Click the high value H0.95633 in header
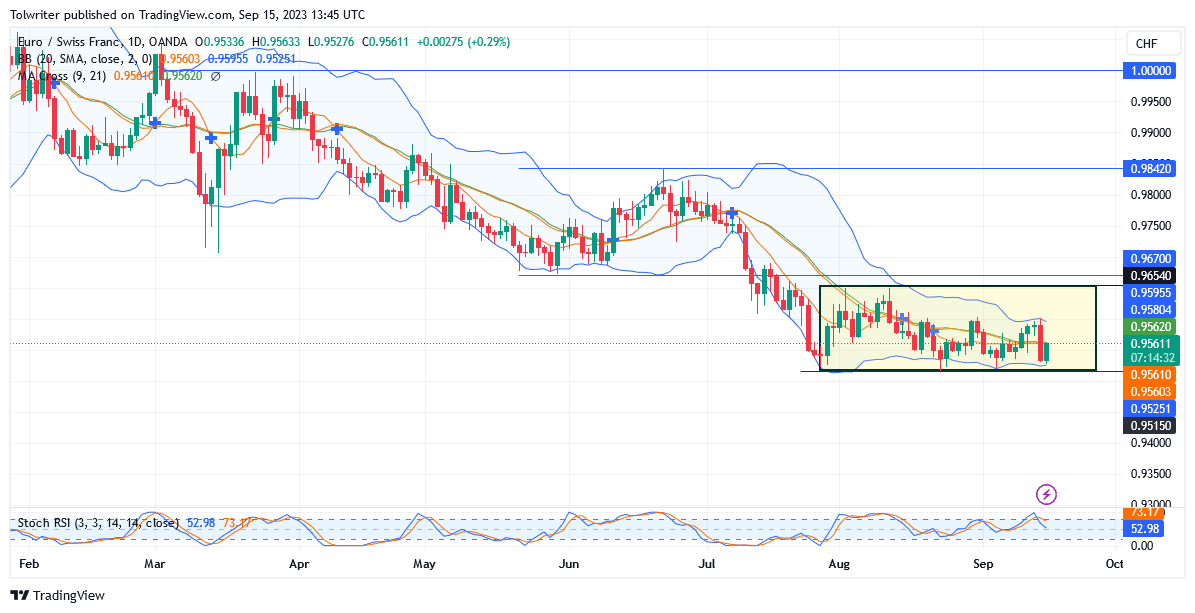Screen dimensions: 1195x613 [x=274, y=43]
